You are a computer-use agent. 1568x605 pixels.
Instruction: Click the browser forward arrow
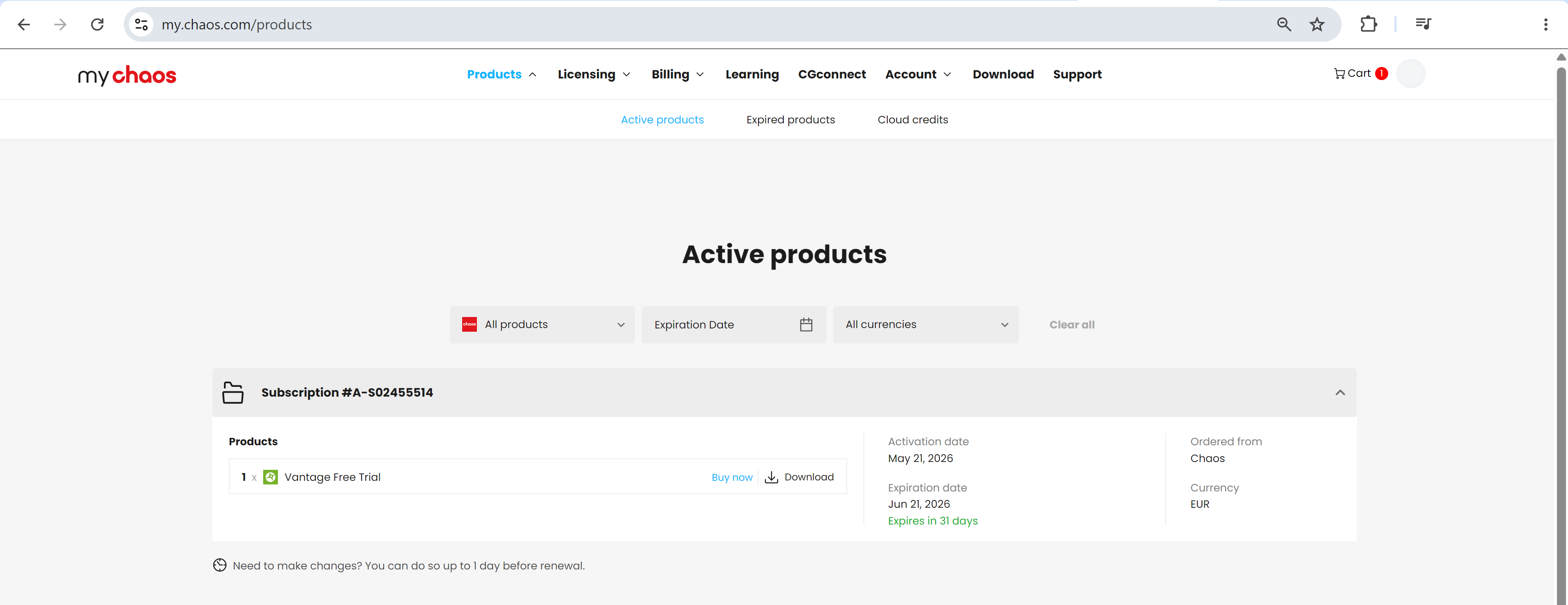coord(60,25)
